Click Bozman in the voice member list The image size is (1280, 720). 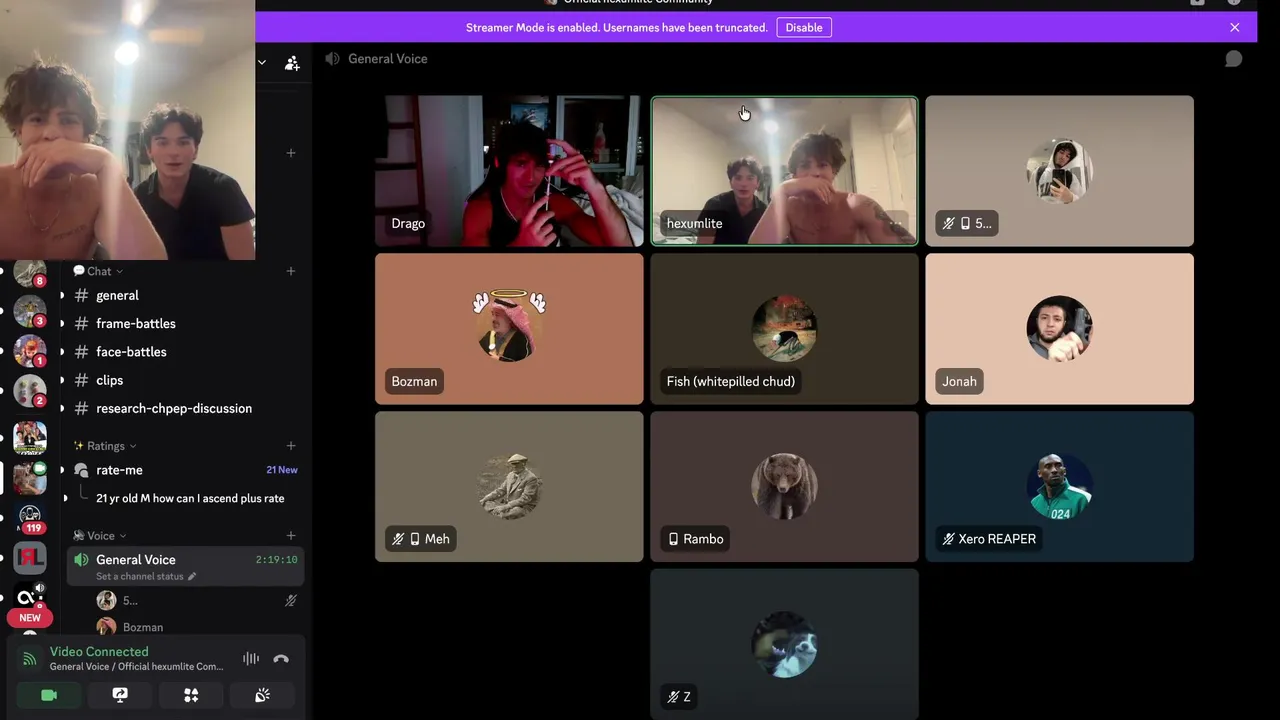tap(143, 627)
